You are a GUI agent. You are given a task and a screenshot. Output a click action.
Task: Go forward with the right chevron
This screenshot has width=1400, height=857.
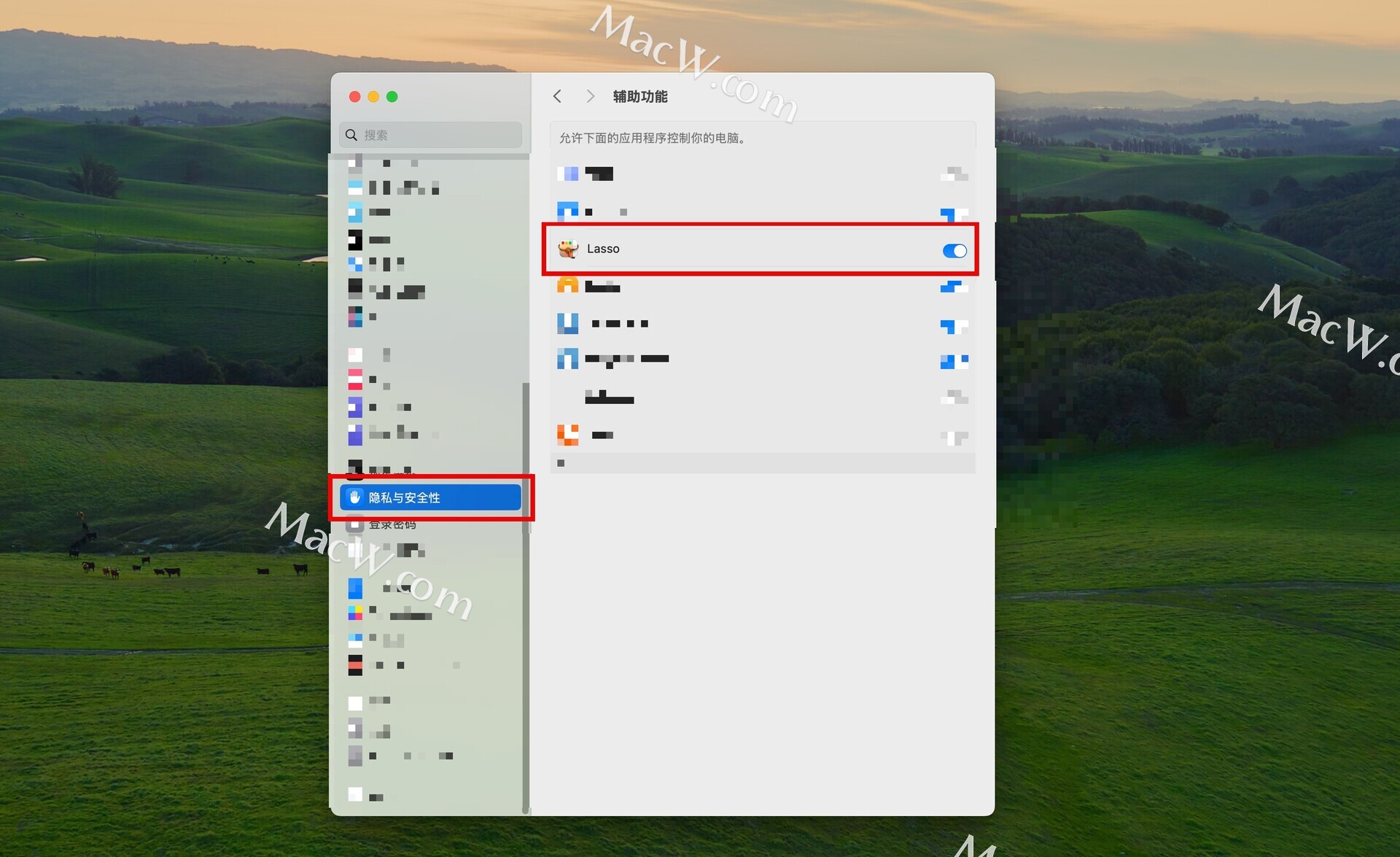click(590, 96)
